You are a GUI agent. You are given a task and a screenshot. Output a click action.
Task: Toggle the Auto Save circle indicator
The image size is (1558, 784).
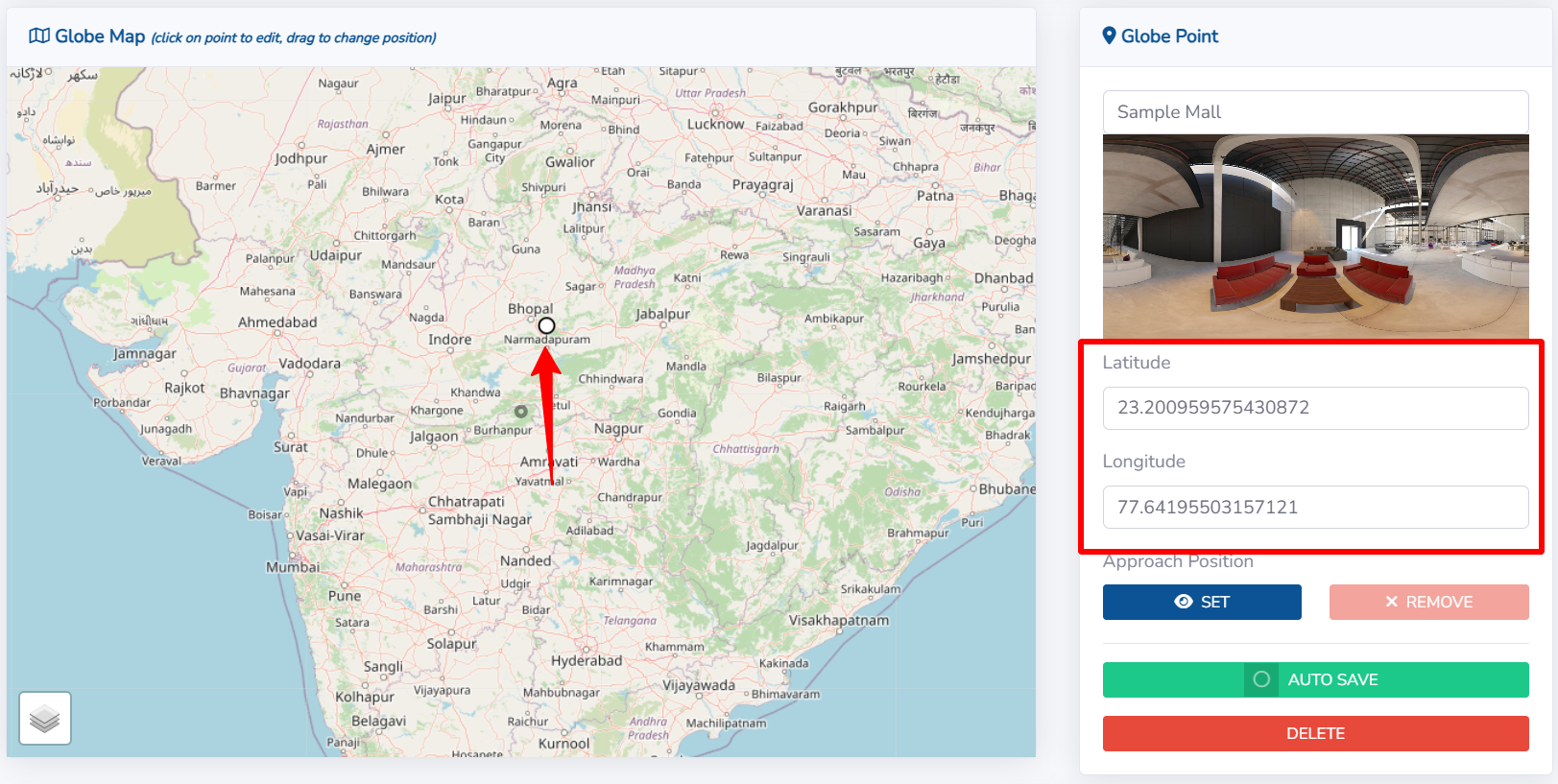tap(1261, 679)
